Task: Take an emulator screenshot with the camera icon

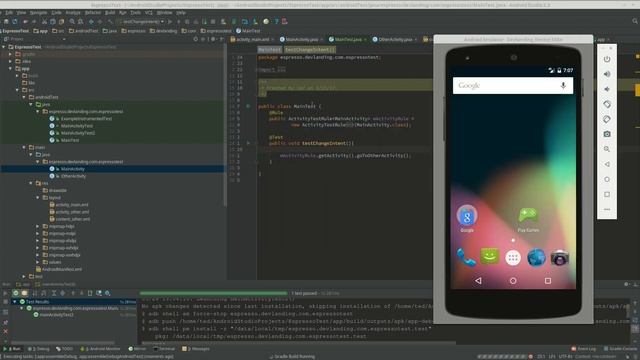Action: coord(607,134)
